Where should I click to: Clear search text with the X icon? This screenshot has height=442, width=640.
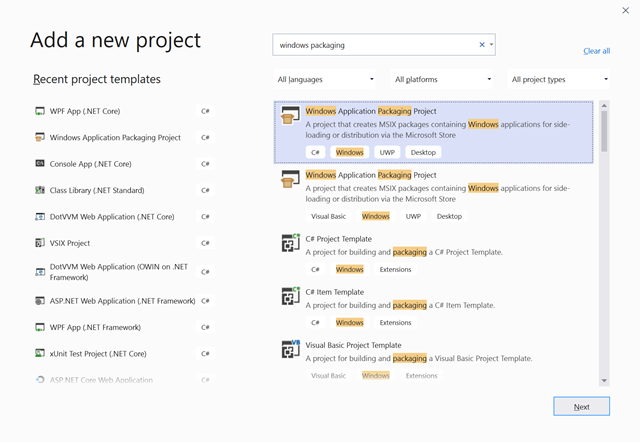point(481,45)
